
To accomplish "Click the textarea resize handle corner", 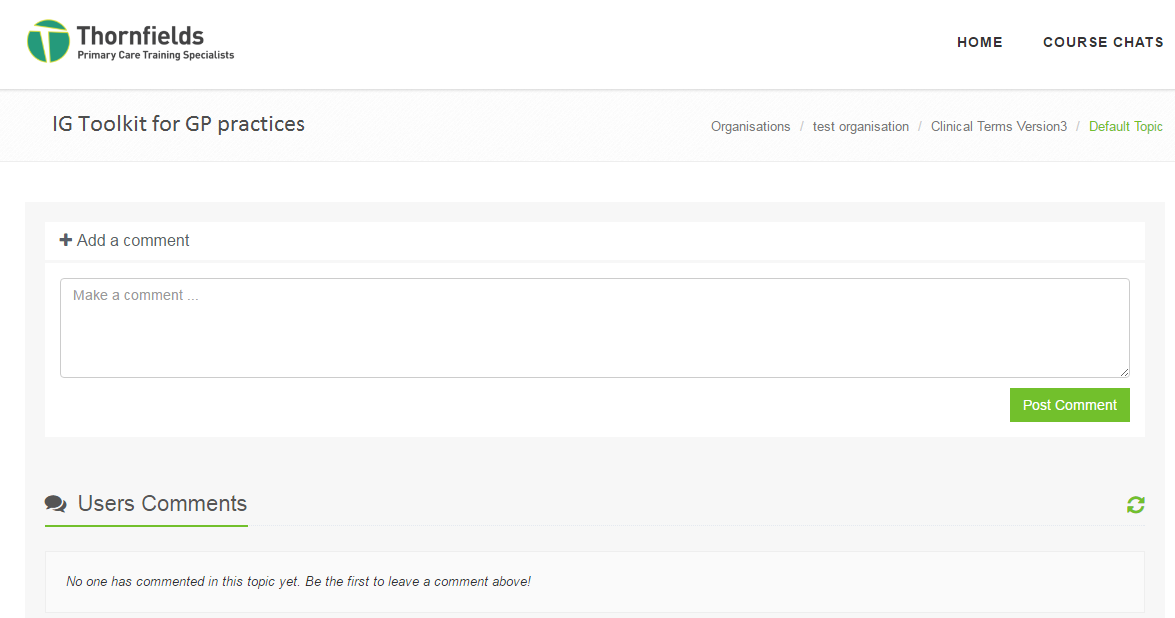I will click(x=1124, y=372).
